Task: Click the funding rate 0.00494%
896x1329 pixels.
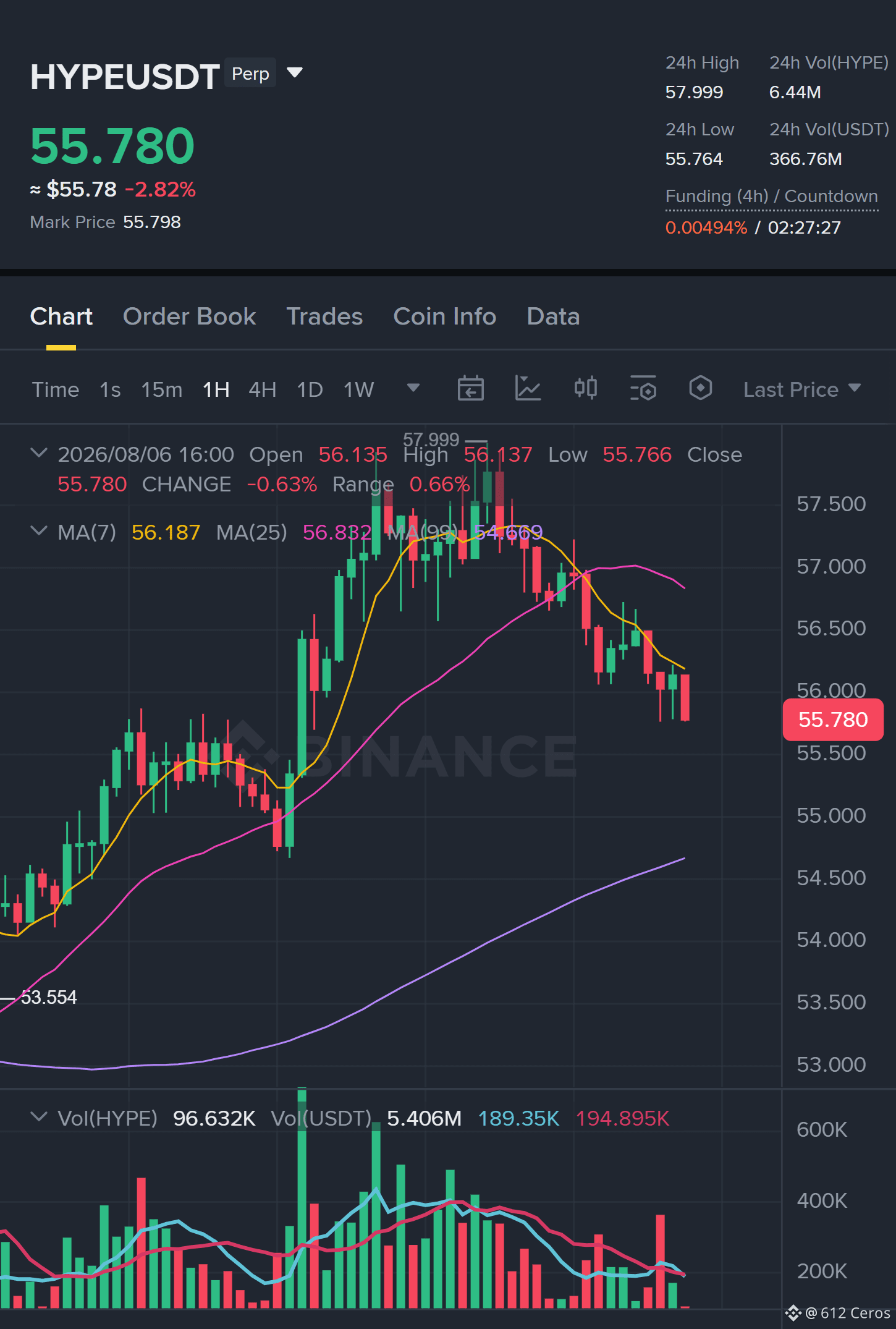Action: click(x=706, y=227)
